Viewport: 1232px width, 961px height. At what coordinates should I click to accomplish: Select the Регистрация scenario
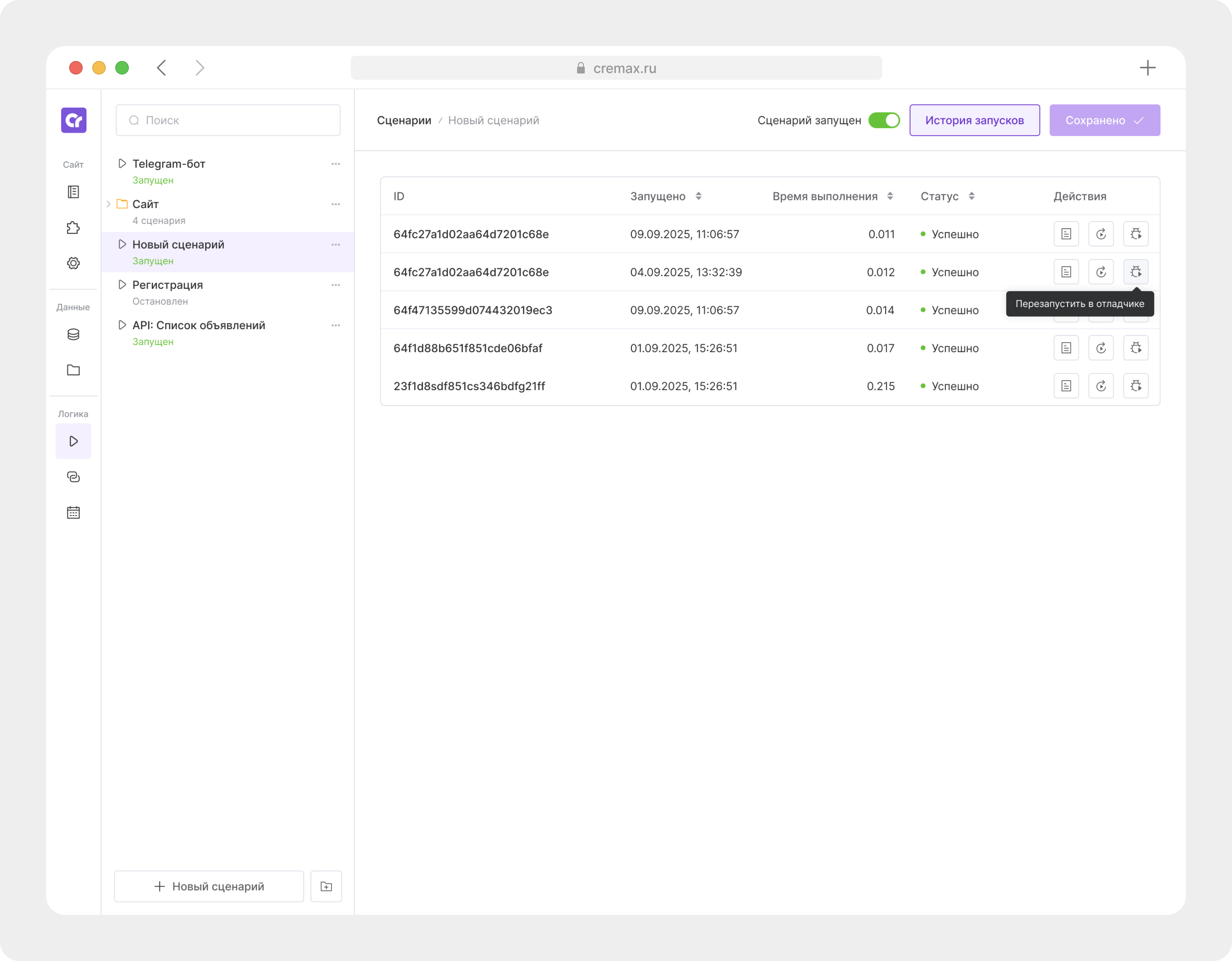click(x=228, y=293)
